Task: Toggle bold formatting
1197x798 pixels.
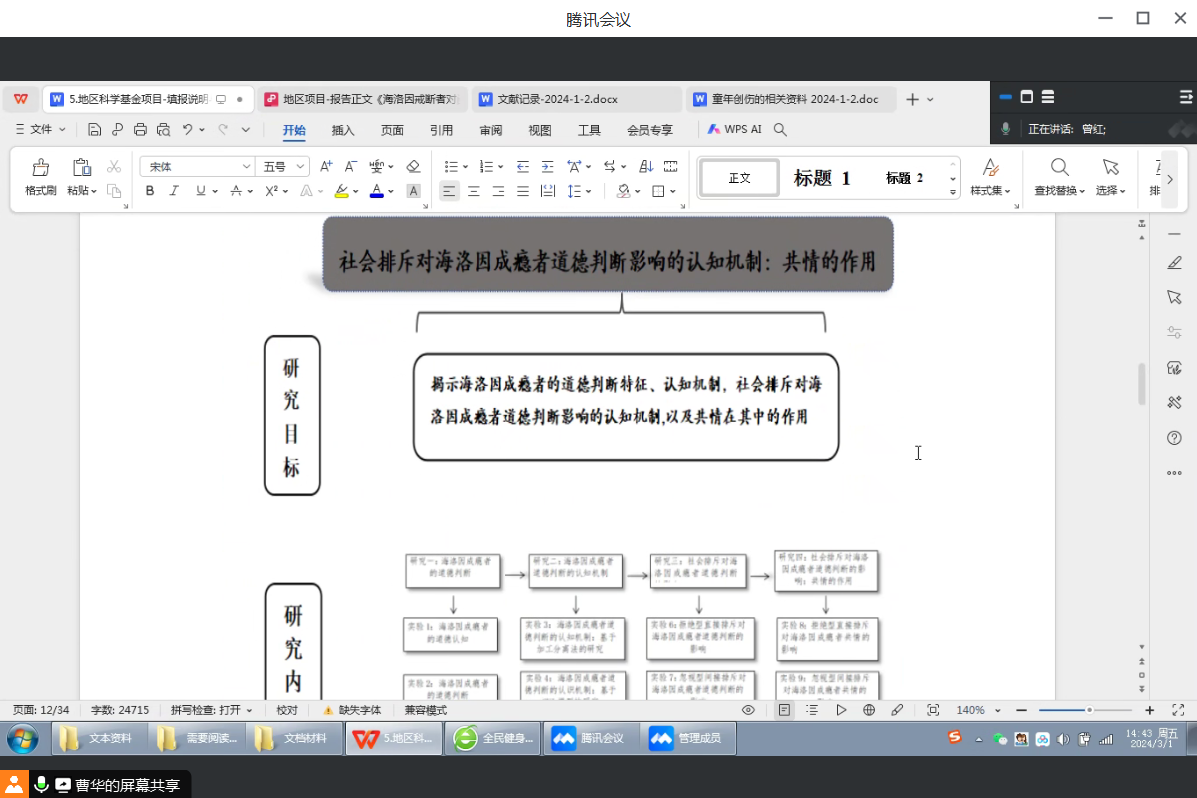Action: [150, 191]
